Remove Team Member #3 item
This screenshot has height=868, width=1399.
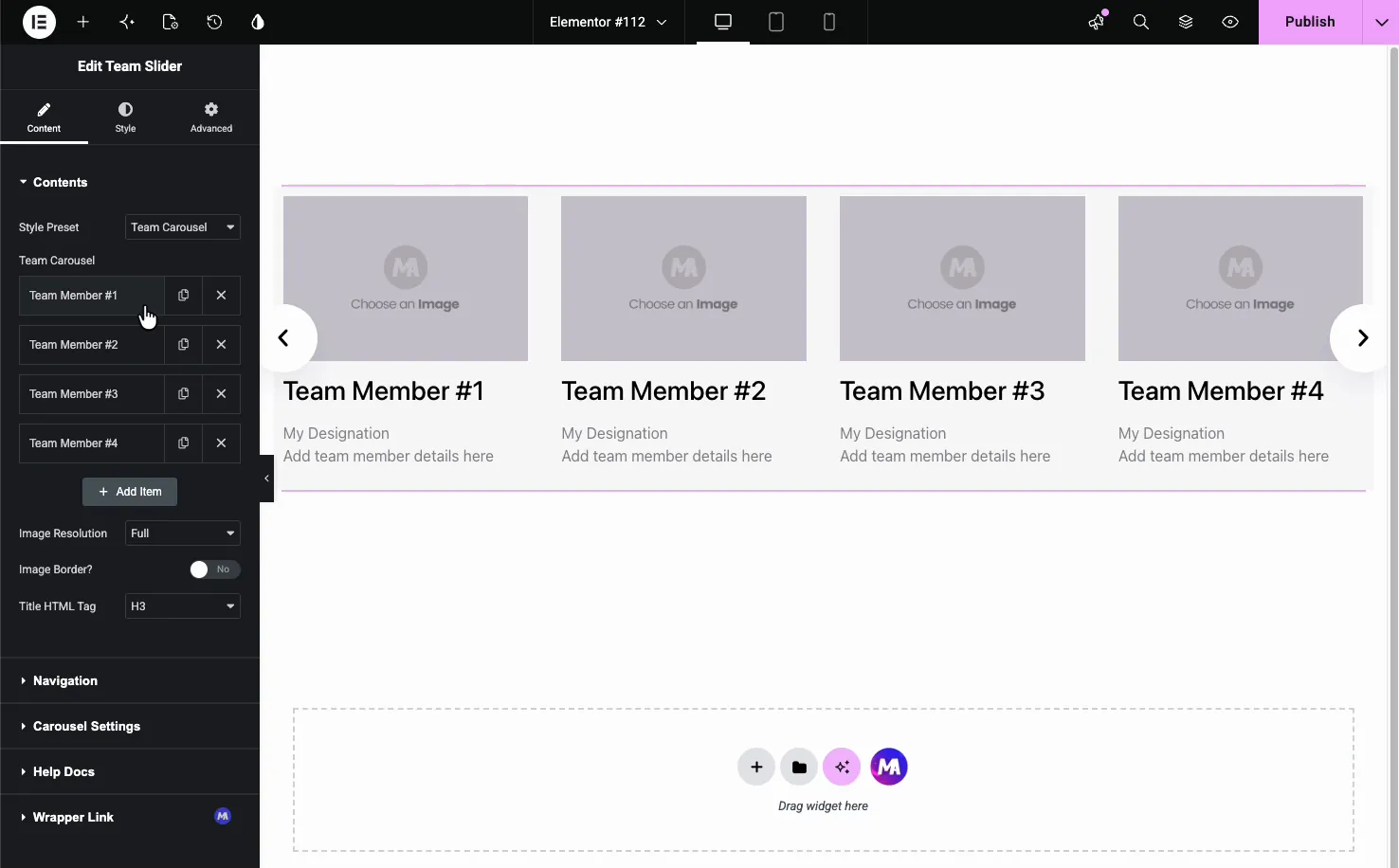click(x=221, y=394)
